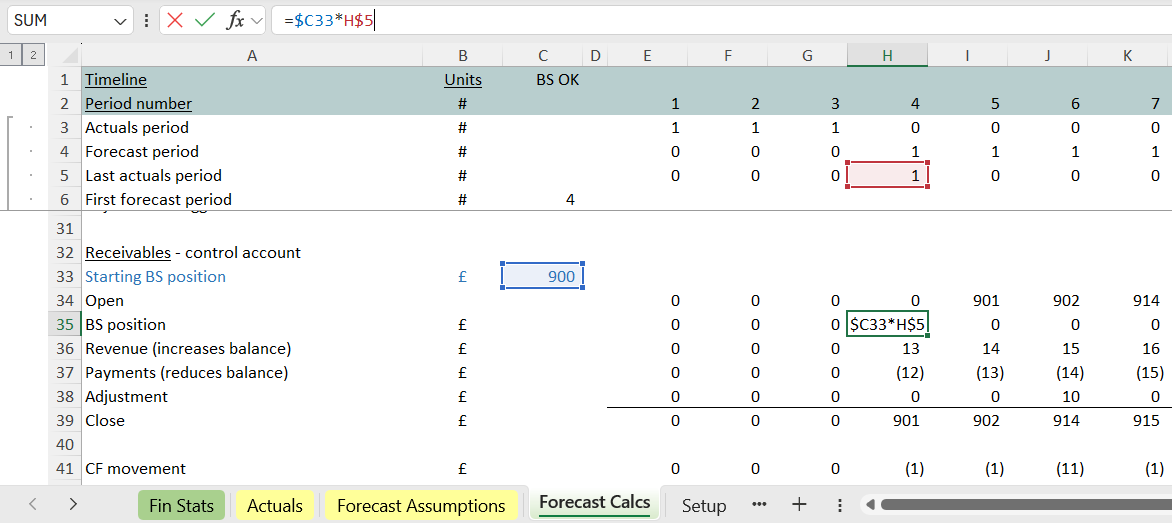The width and height of the screenshot is (1172, 523).
Task: Expand outline to level 2
Action: click(33, 55)
